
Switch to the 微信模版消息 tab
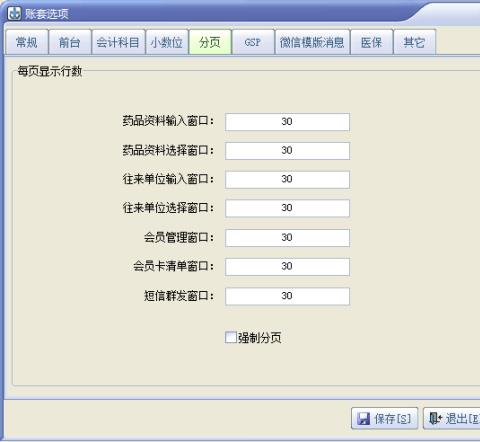(x=312, y=42)
